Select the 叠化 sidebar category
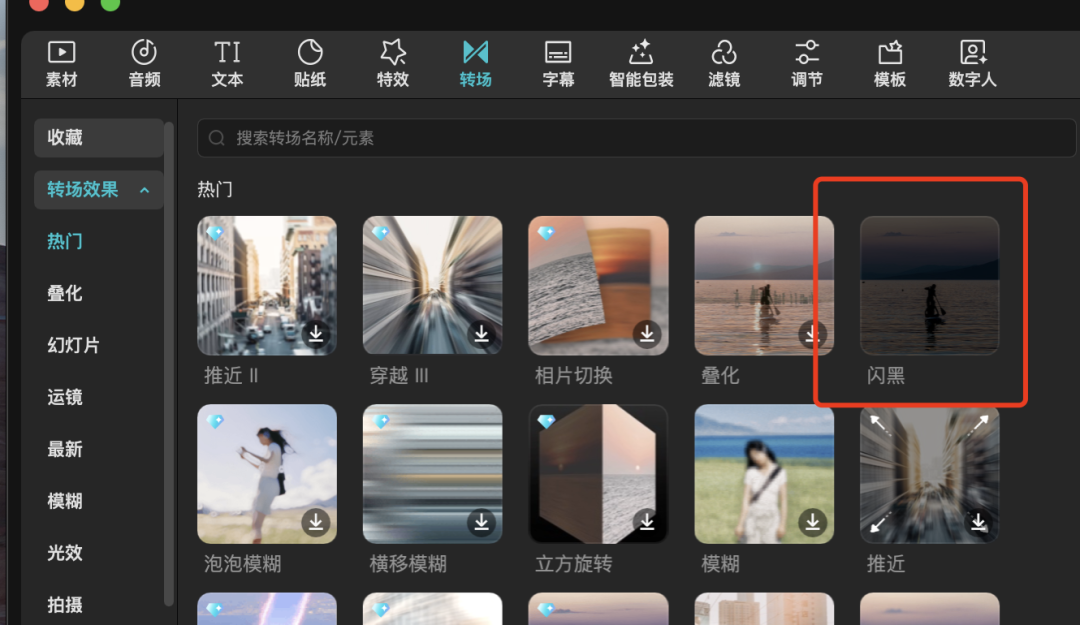 [x=65, y=294]
